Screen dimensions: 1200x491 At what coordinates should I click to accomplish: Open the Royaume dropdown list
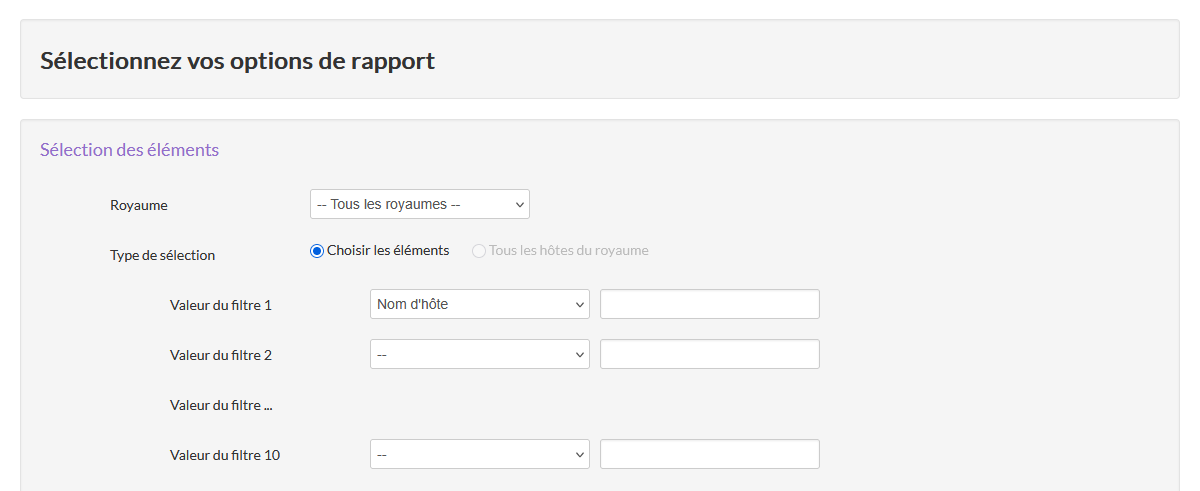pyautogui.click(x=419, y=204)
